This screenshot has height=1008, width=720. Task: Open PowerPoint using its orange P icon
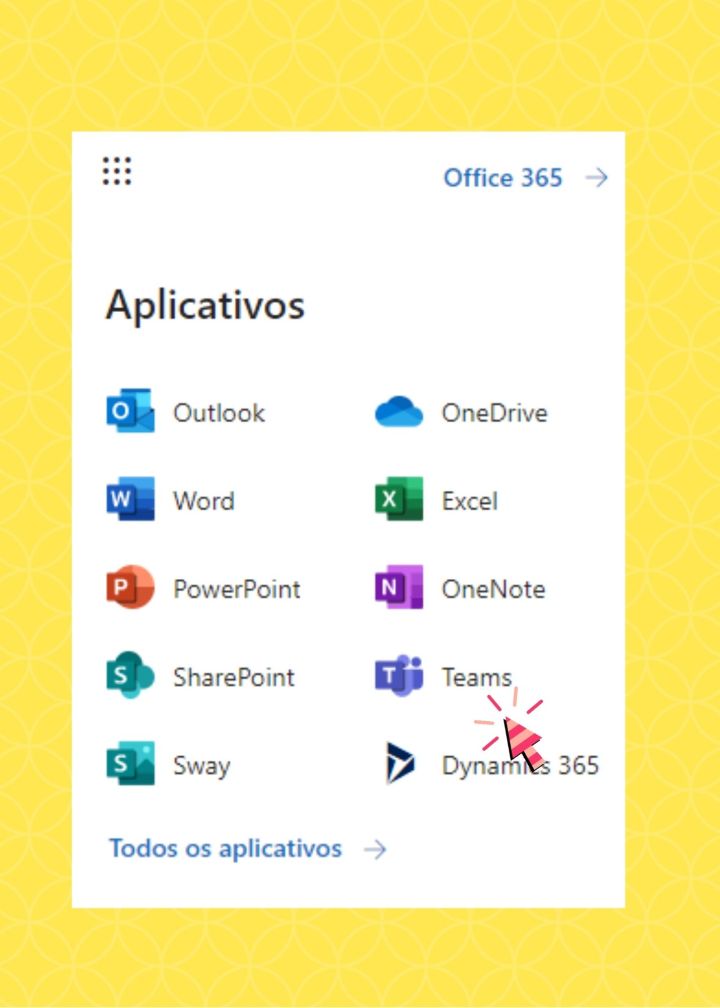(x=130, y=588)
